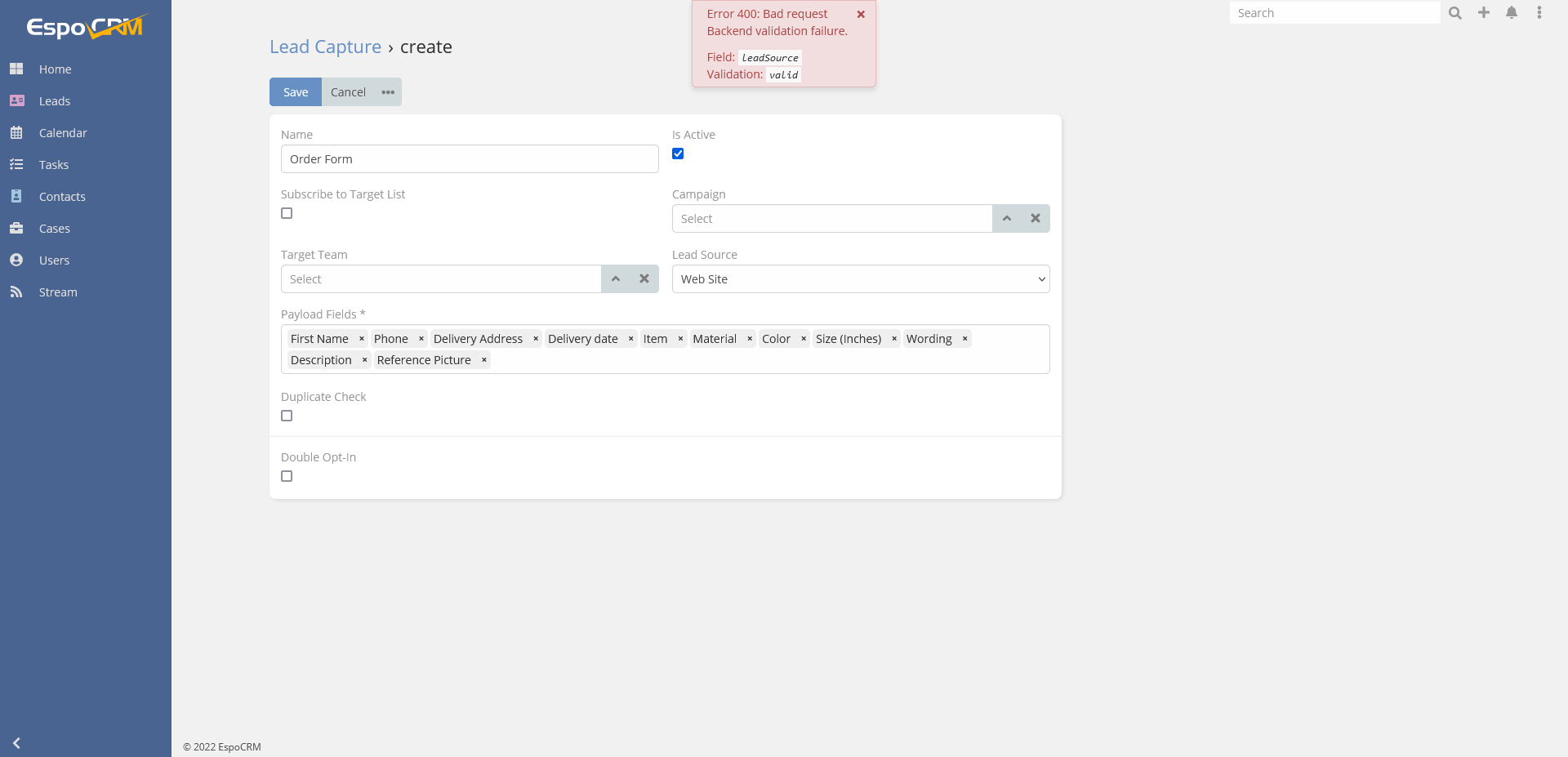Open the Lead Source dropdown

[x=860, y=279]
